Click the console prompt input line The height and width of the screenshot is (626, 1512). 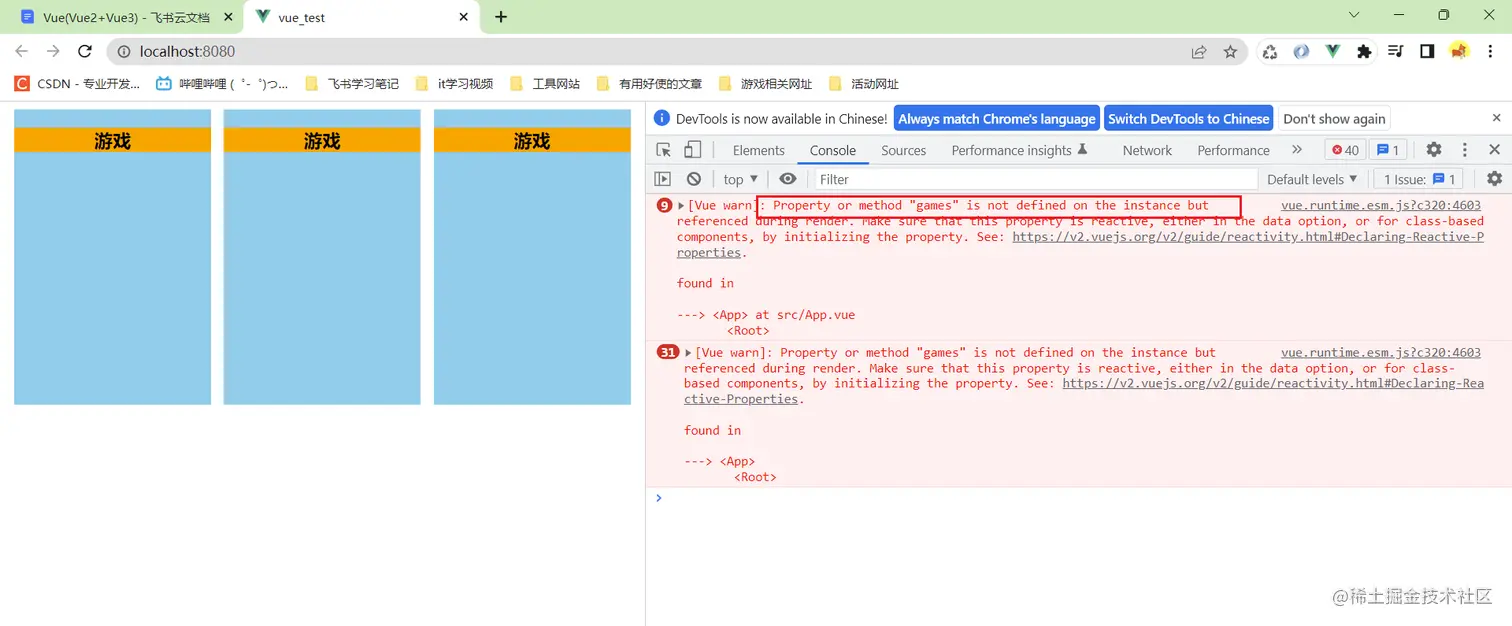[1085, 497]
